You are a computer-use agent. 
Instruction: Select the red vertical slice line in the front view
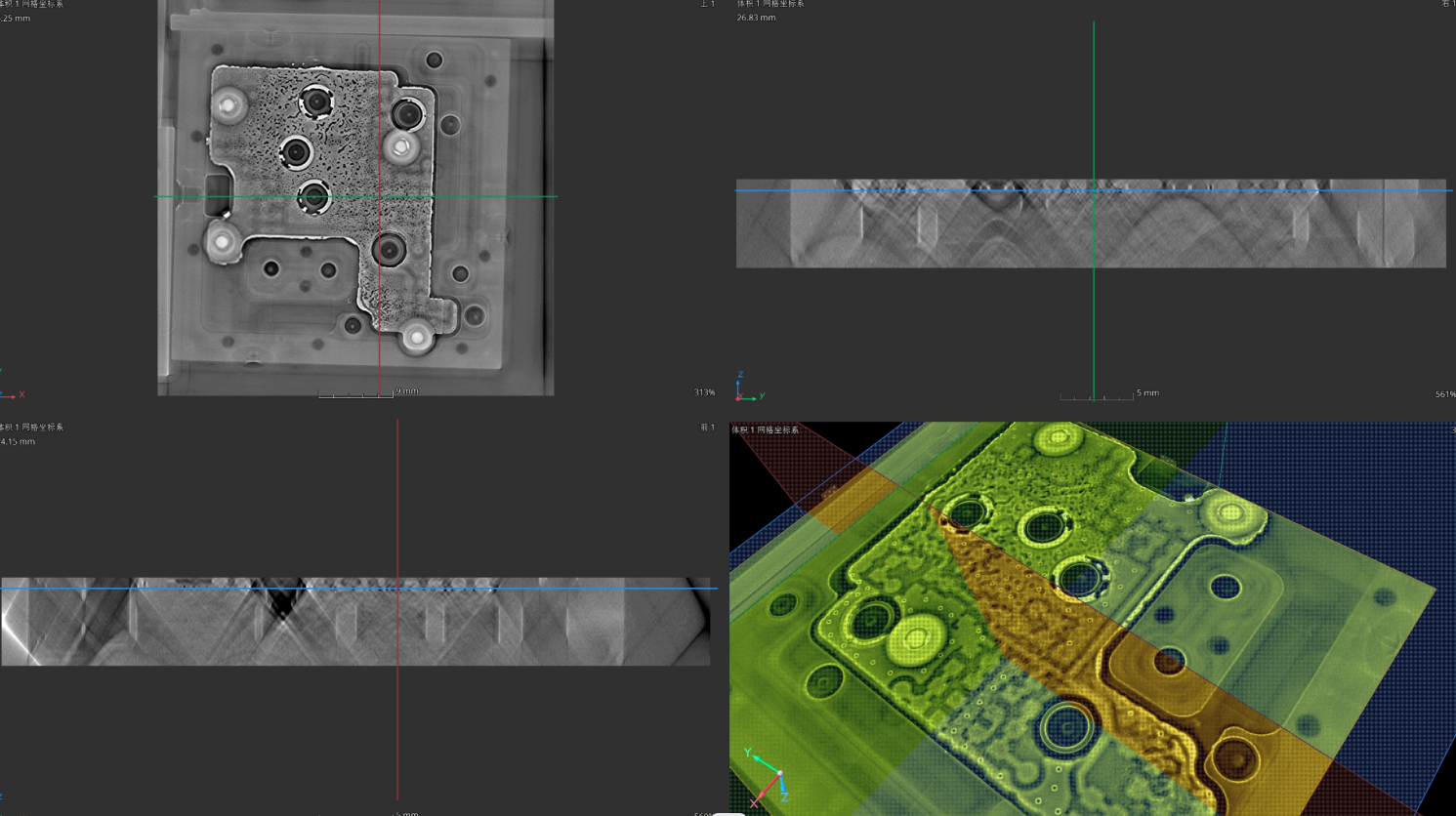click(397, 610)
